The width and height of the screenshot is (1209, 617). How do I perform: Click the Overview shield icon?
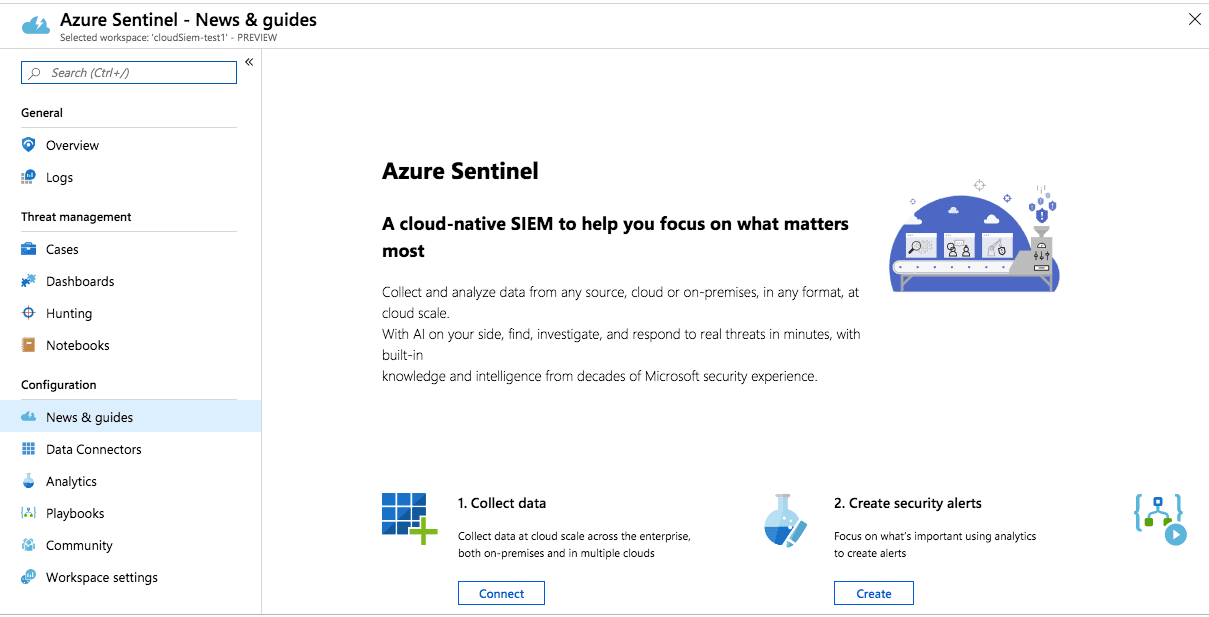[28, 145]
